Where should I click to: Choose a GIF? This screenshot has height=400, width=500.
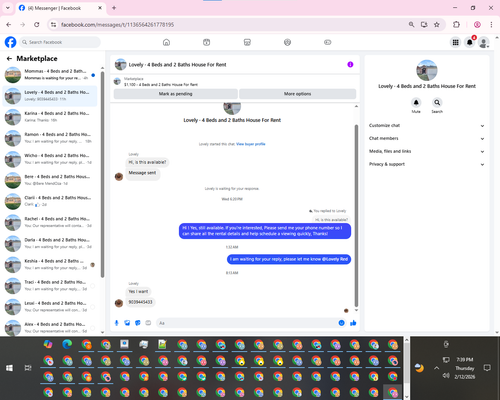pyautogui.click(x=148, y=323)
